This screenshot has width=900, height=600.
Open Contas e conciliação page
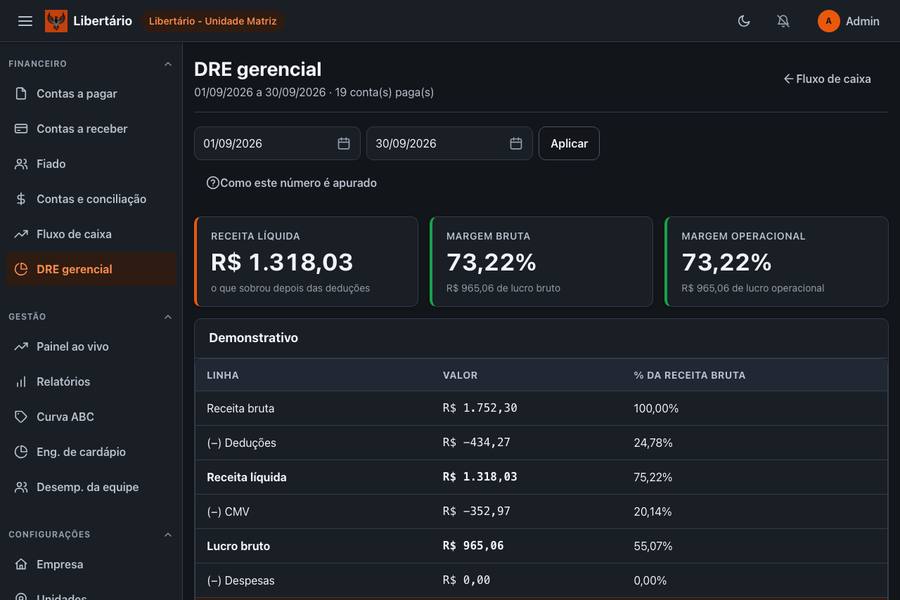point(91,199)
